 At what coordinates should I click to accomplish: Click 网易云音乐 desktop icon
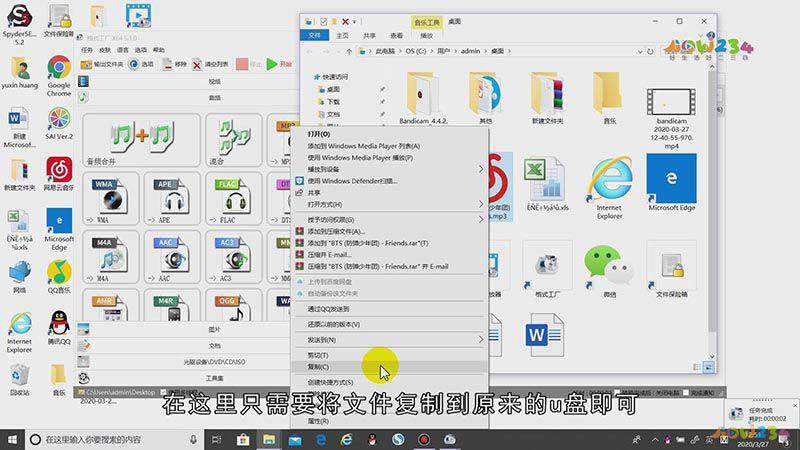(x=59, y=173)
